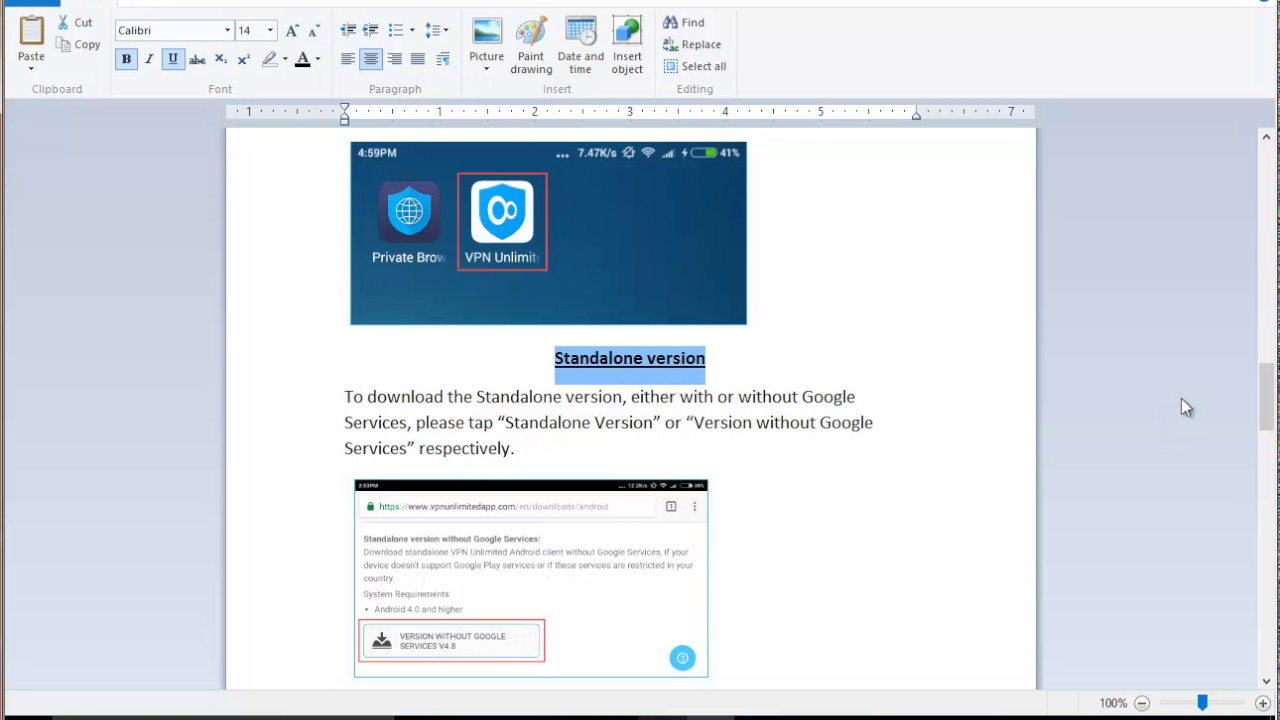Screen dimensions: 1280x720
Task: Toggle center alignment
Action: pyautogui.click(x=371, y=59)
